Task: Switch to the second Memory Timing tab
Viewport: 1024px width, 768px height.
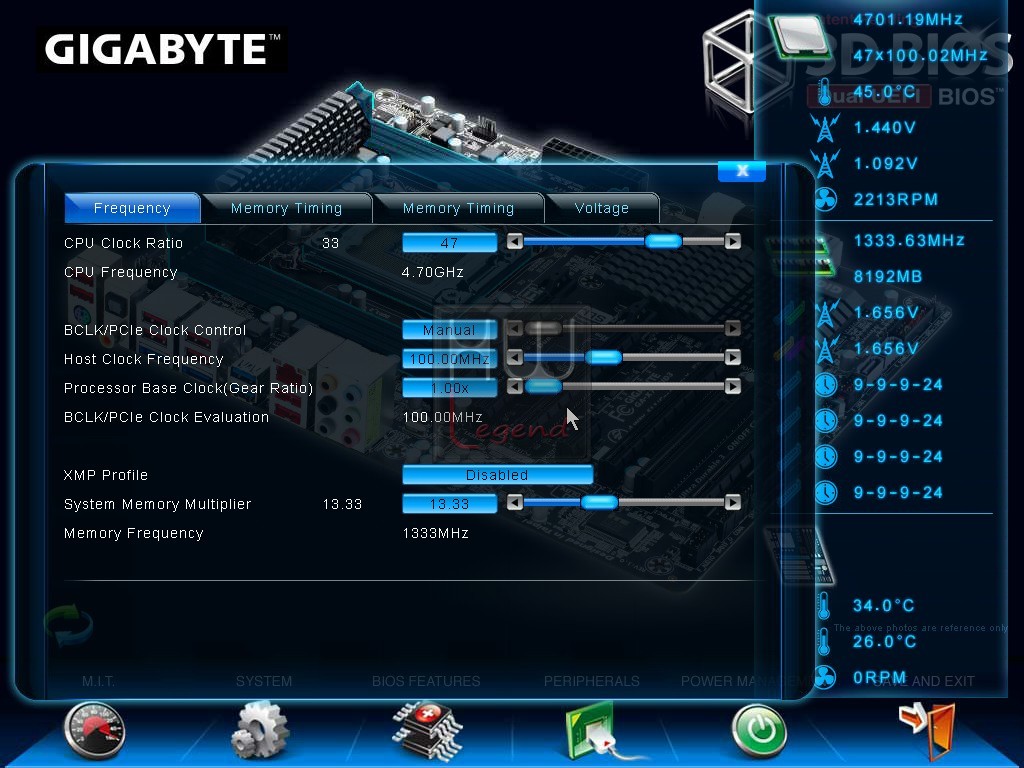Action: click(458, 208)
